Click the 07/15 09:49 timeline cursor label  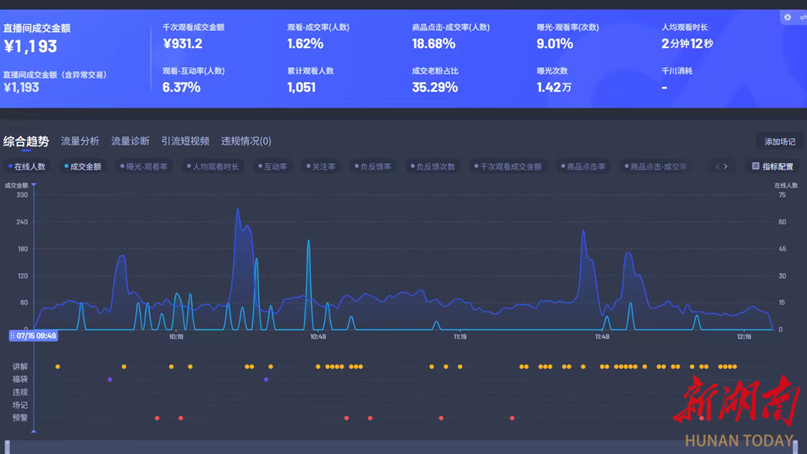pyautogui.click(x=33, y=336)
